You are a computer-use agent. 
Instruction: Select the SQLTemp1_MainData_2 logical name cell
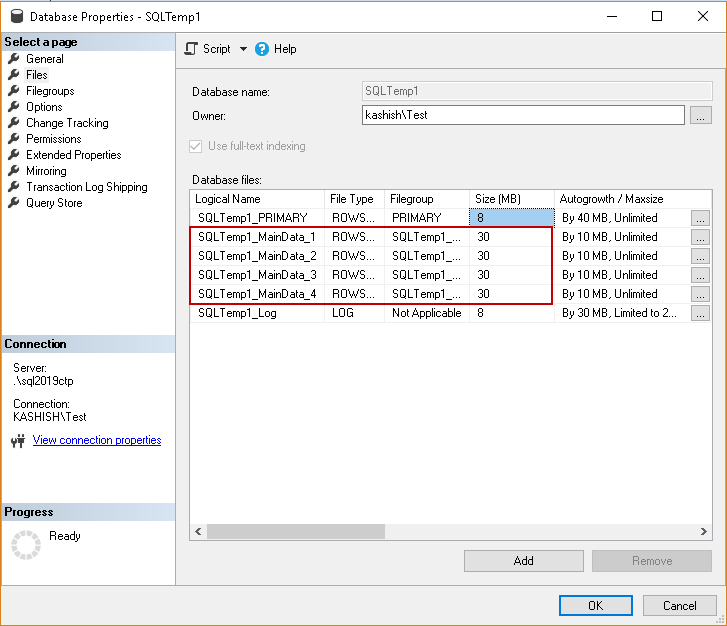point(257,256)
